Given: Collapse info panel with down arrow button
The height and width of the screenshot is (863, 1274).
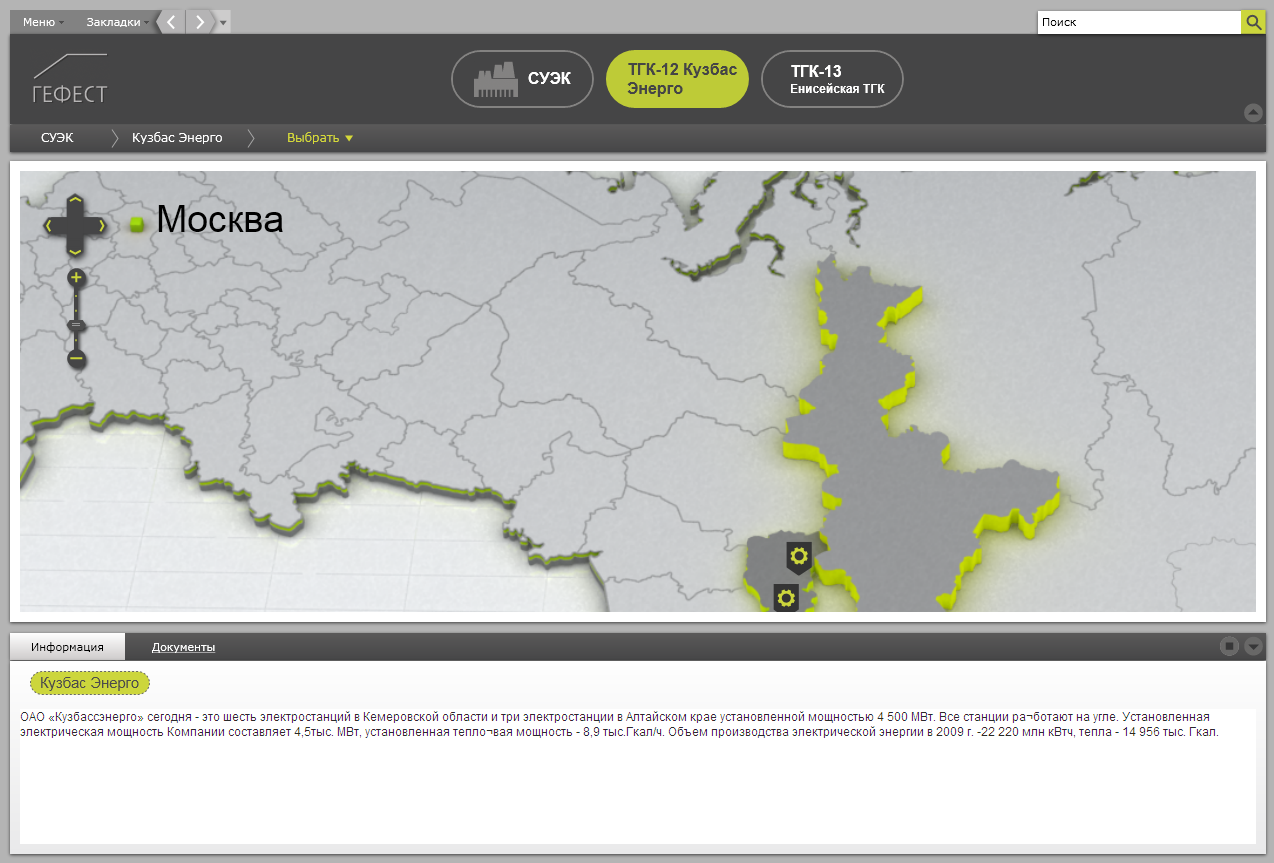Looking at the screenshot, I should pyautogui.click(x=1254, y=647).
